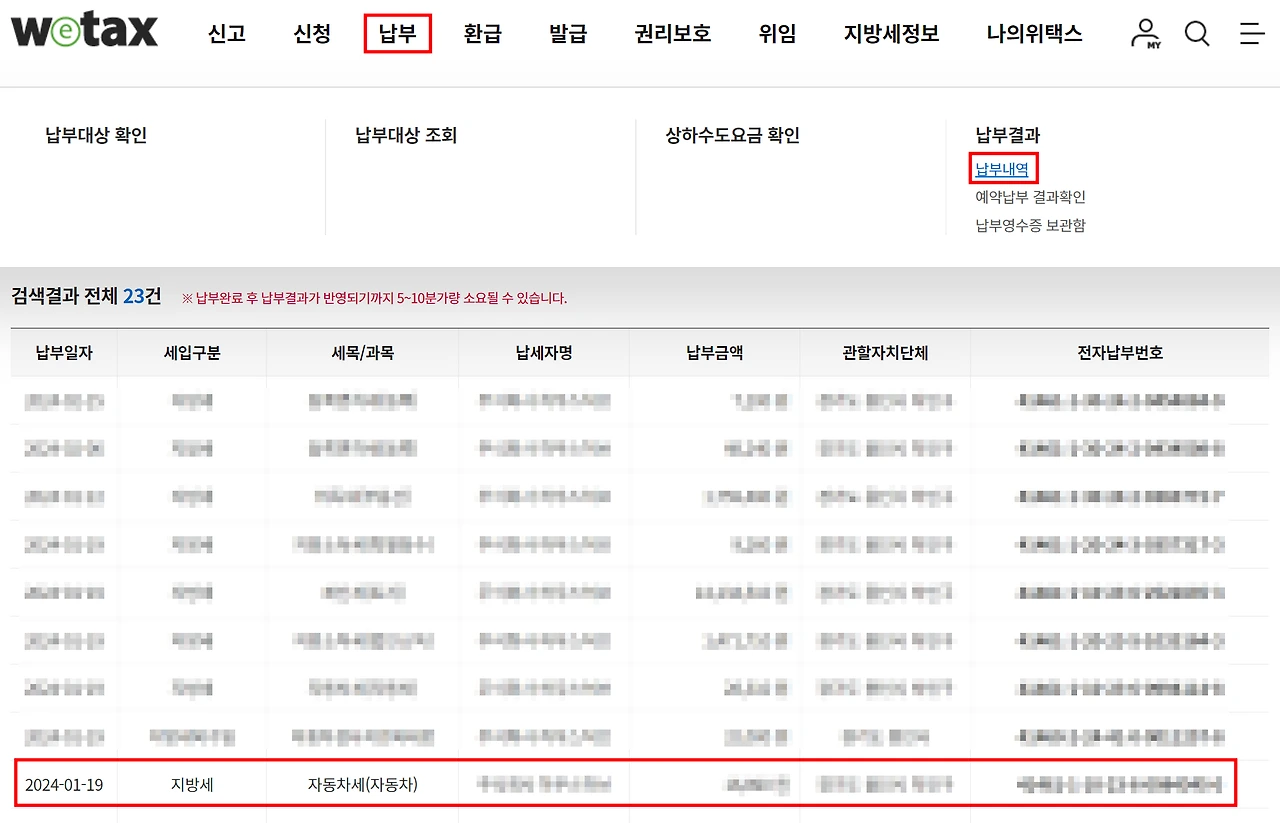Select the 권리보호 menu item

point(671,33)
